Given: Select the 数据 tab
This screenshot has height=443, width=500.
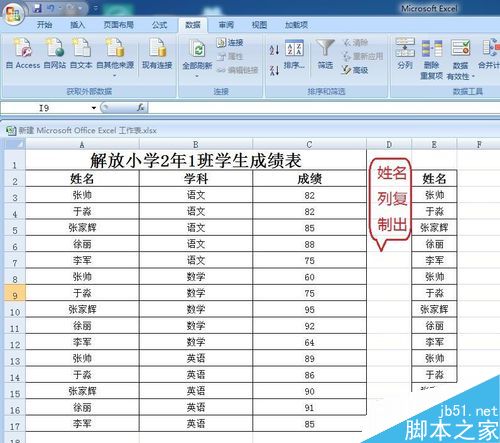Looking at the screenshot, I should (193, 25).
